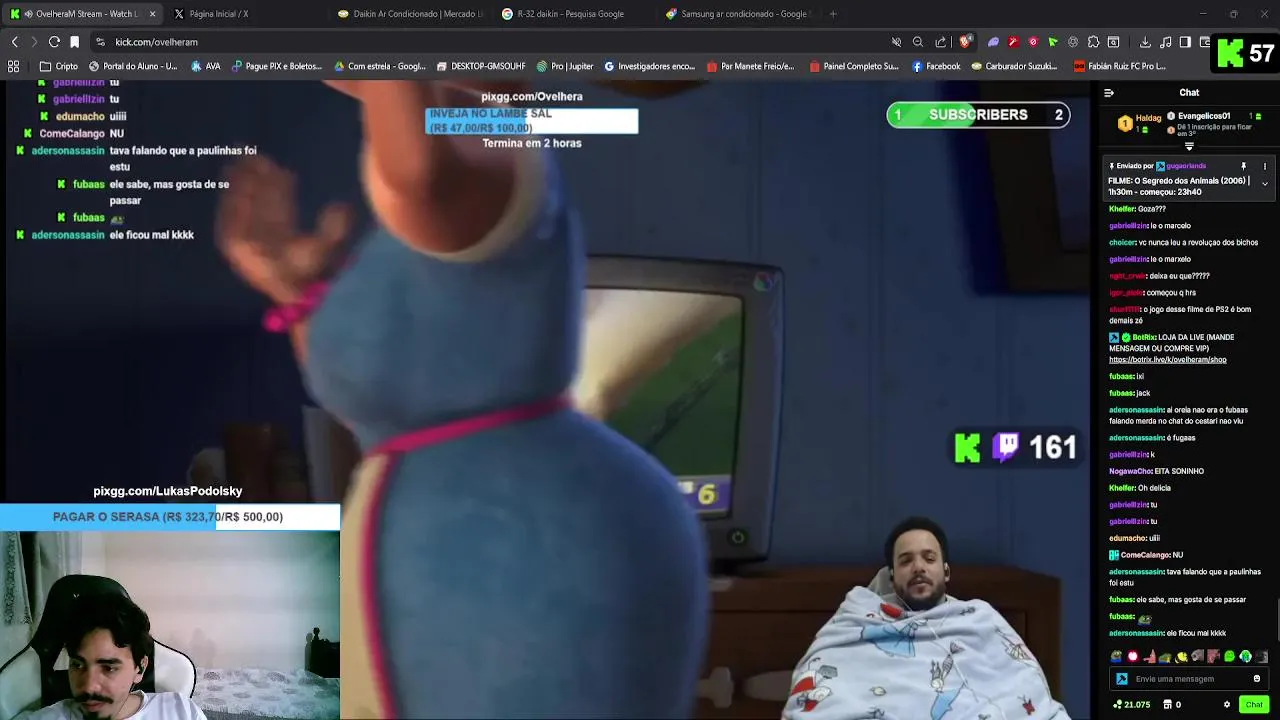The width and height of the screenshot is (1280, 720).
Task: Click PAGAR O SERASA donation progress bar
Action: click(x=170, y=517)
